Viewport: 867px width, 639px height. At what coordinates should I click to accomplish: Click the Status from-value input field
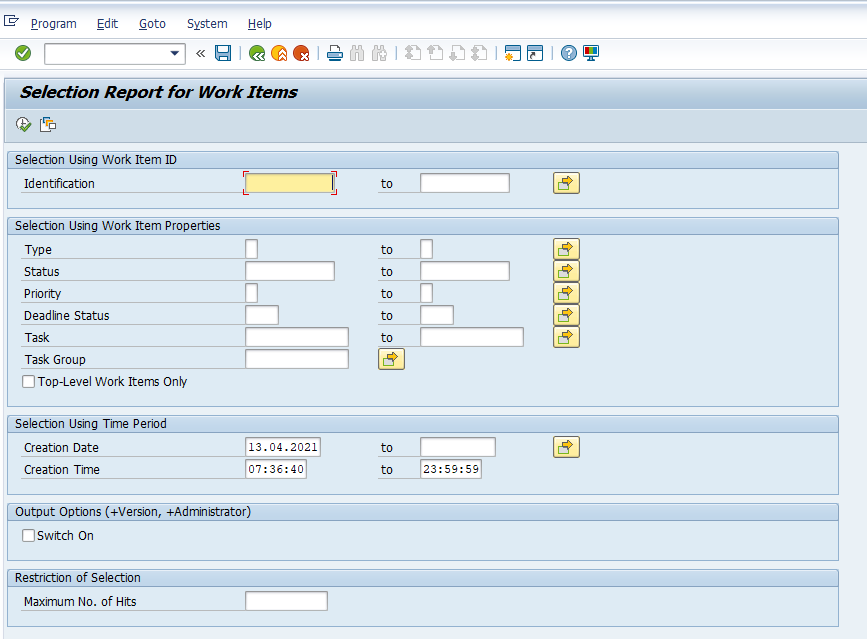pos(289,271)
